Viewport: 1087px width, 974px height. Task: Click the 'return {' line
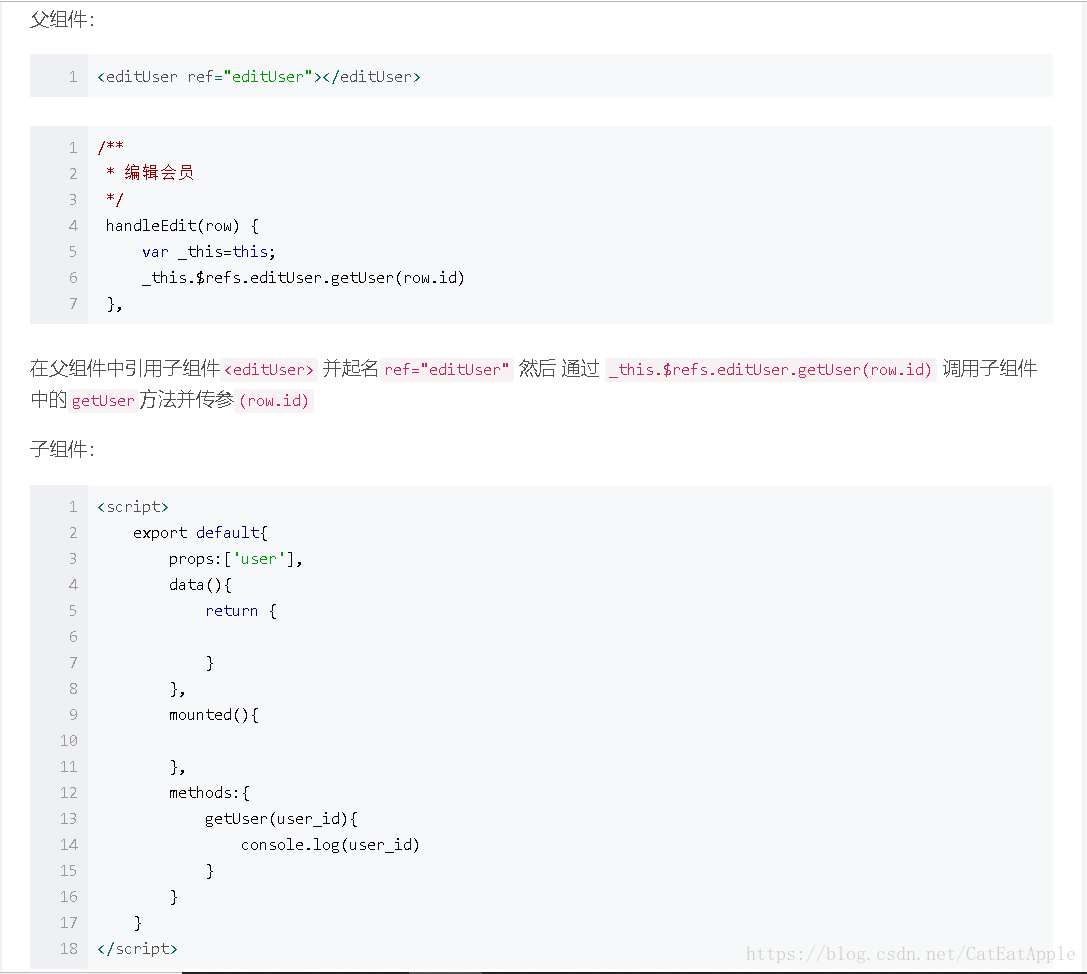[x=241, y=611]
